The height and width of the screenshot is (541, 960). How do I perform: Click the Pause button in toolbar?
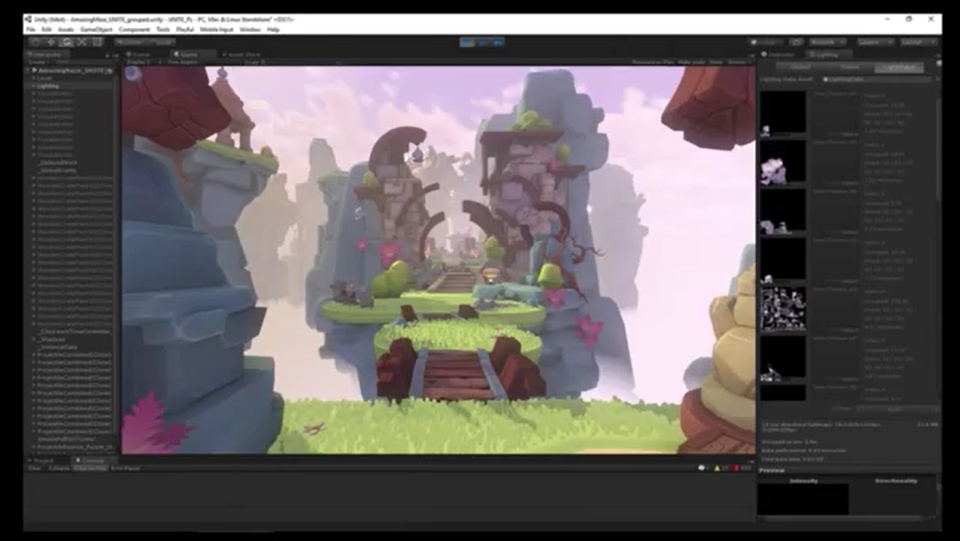coord(482,42)
